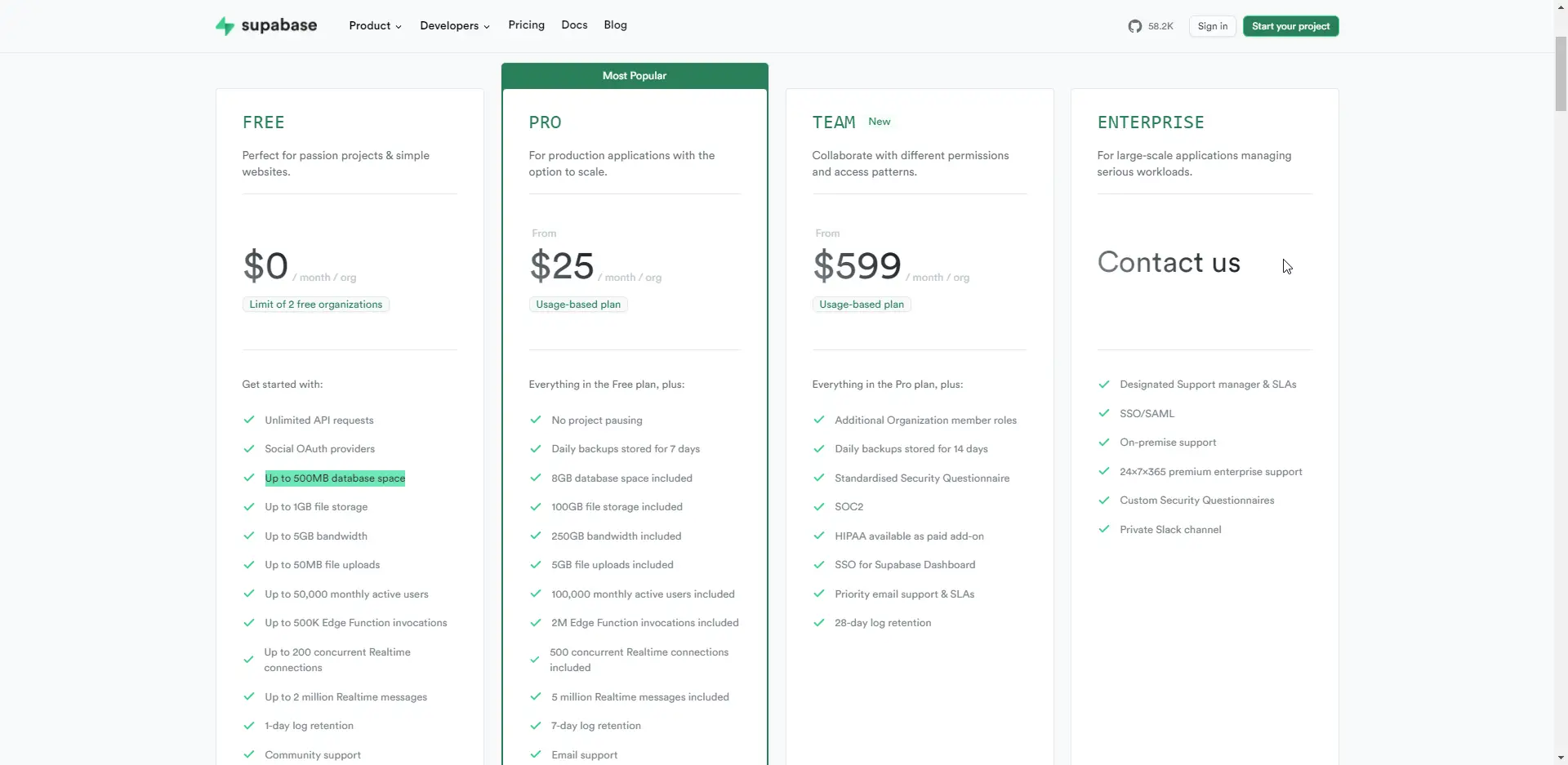Expand the Product dropdown menu
Viewport: 1568px width, 765px height.
[375, 26]
